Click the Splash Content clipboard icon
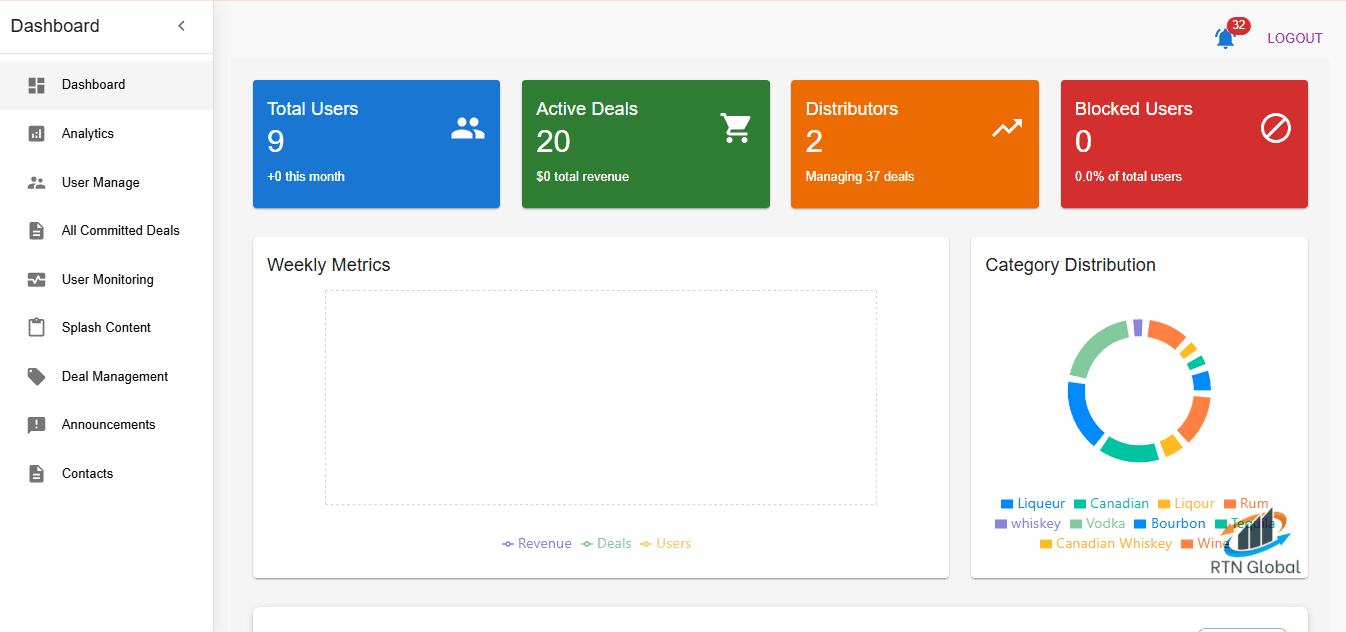 pos(37,327)
